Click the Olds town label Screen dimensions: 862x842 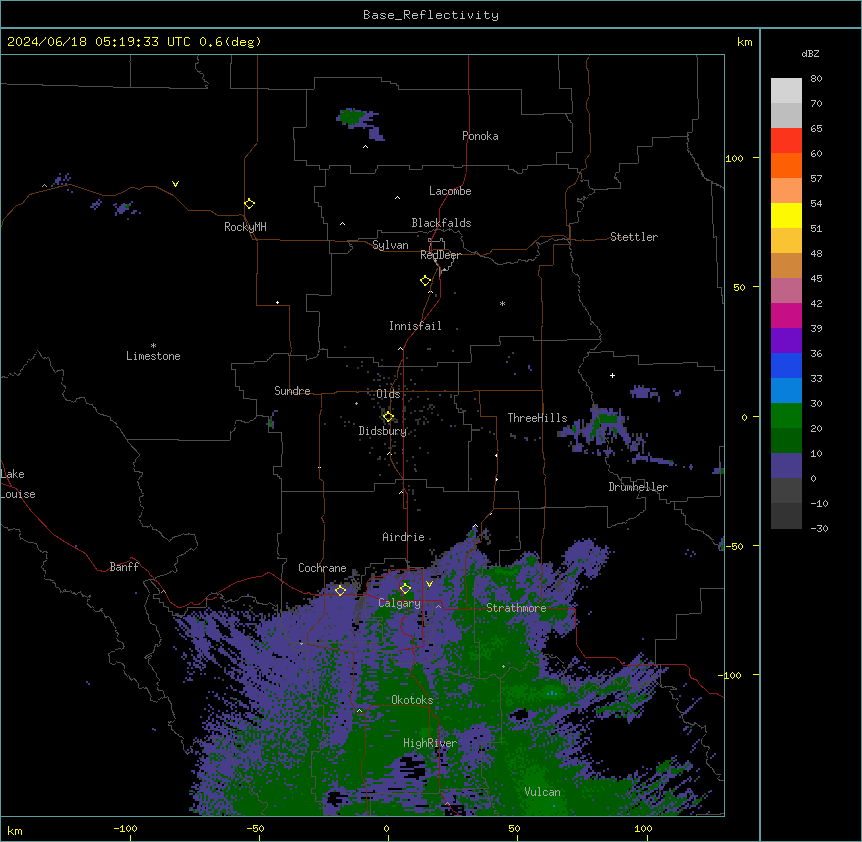point(388,394)
